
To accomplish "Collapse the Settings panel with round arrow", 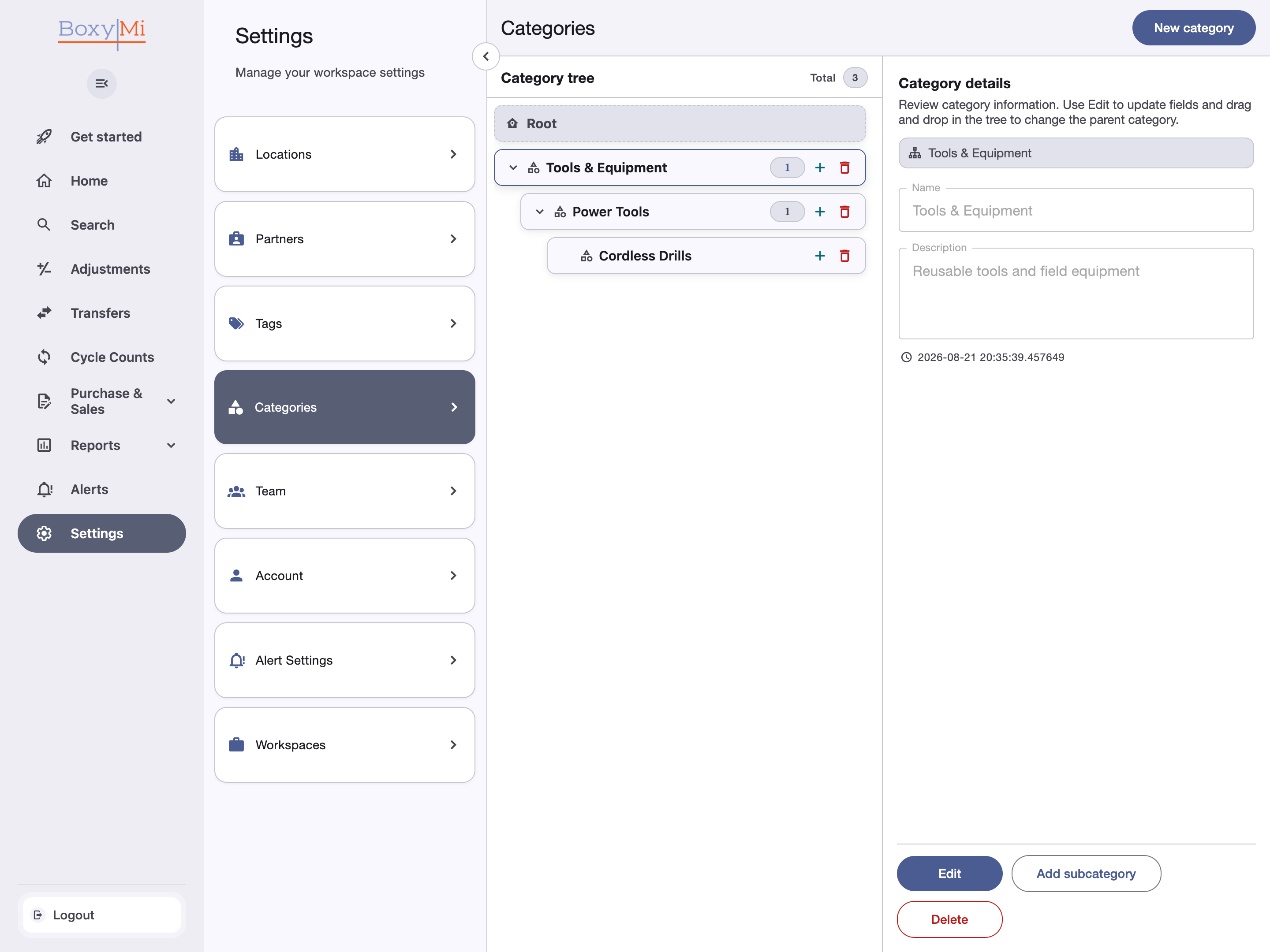I will click(x=486, y=56).
